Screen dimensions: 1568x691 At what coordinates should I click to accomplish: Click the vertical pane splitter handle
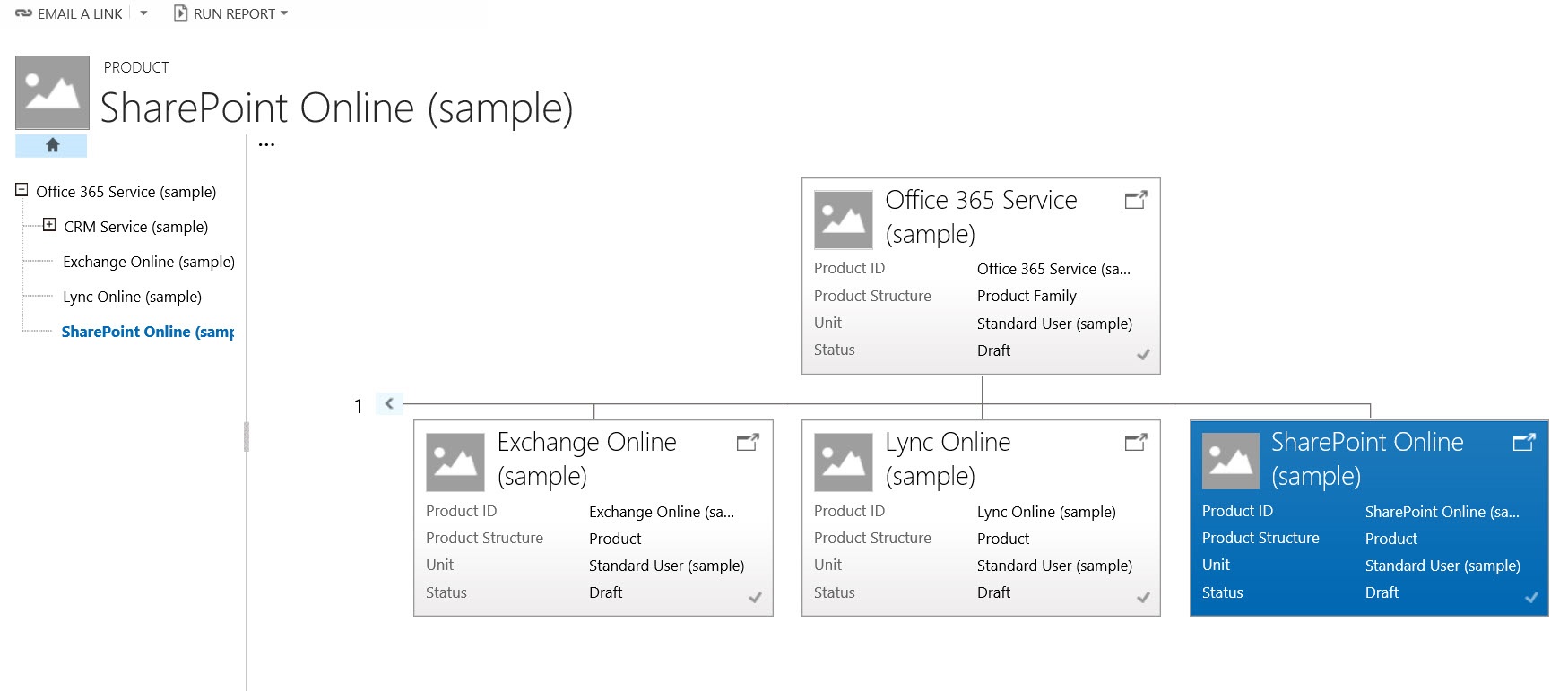[x=247, y=436]
